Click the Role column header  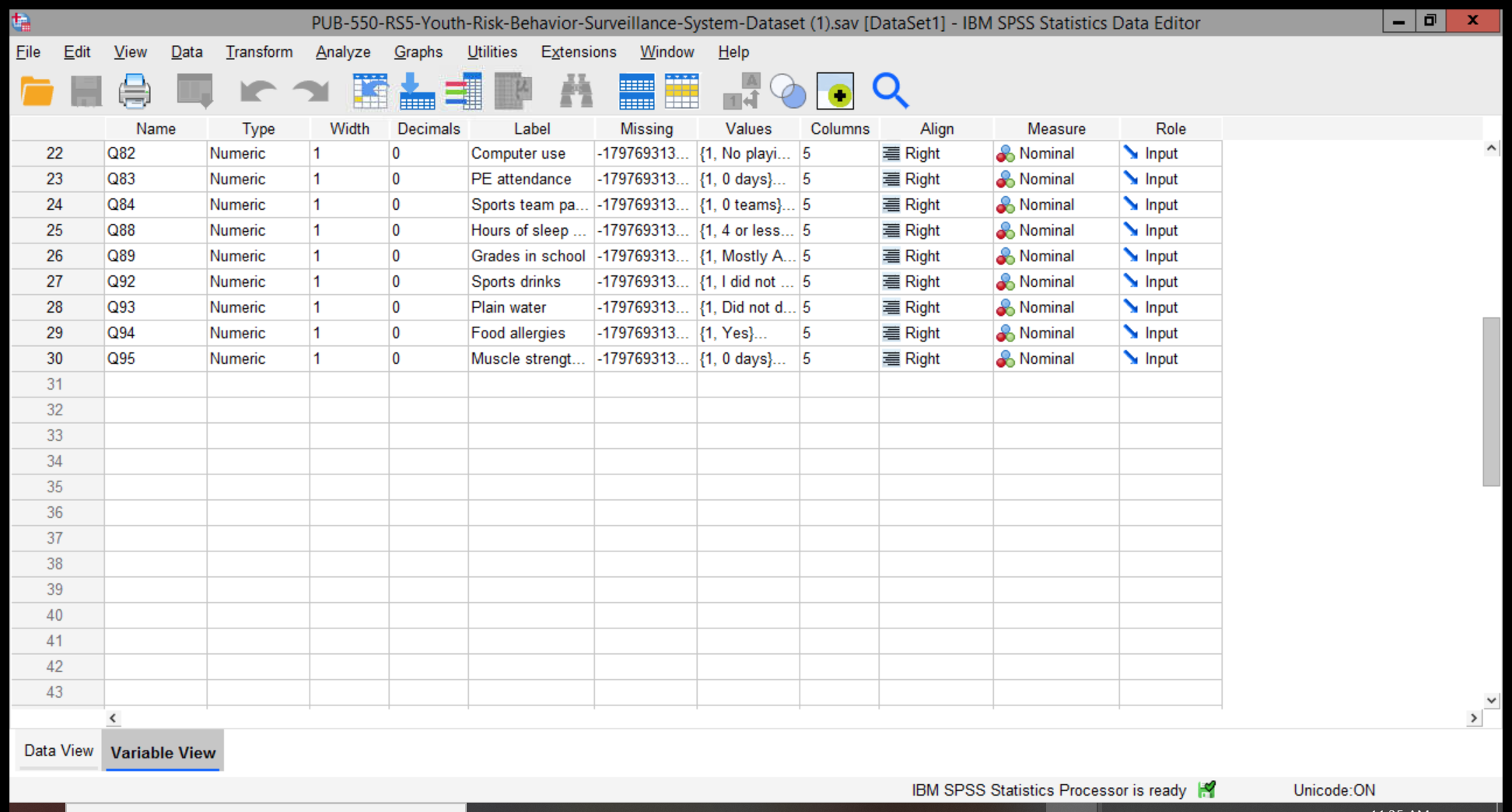click(x=1171, y=128)
